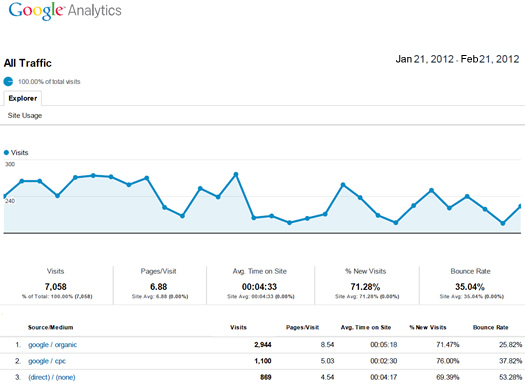
Task: Sort table by Visits column header
Action: 238,327
